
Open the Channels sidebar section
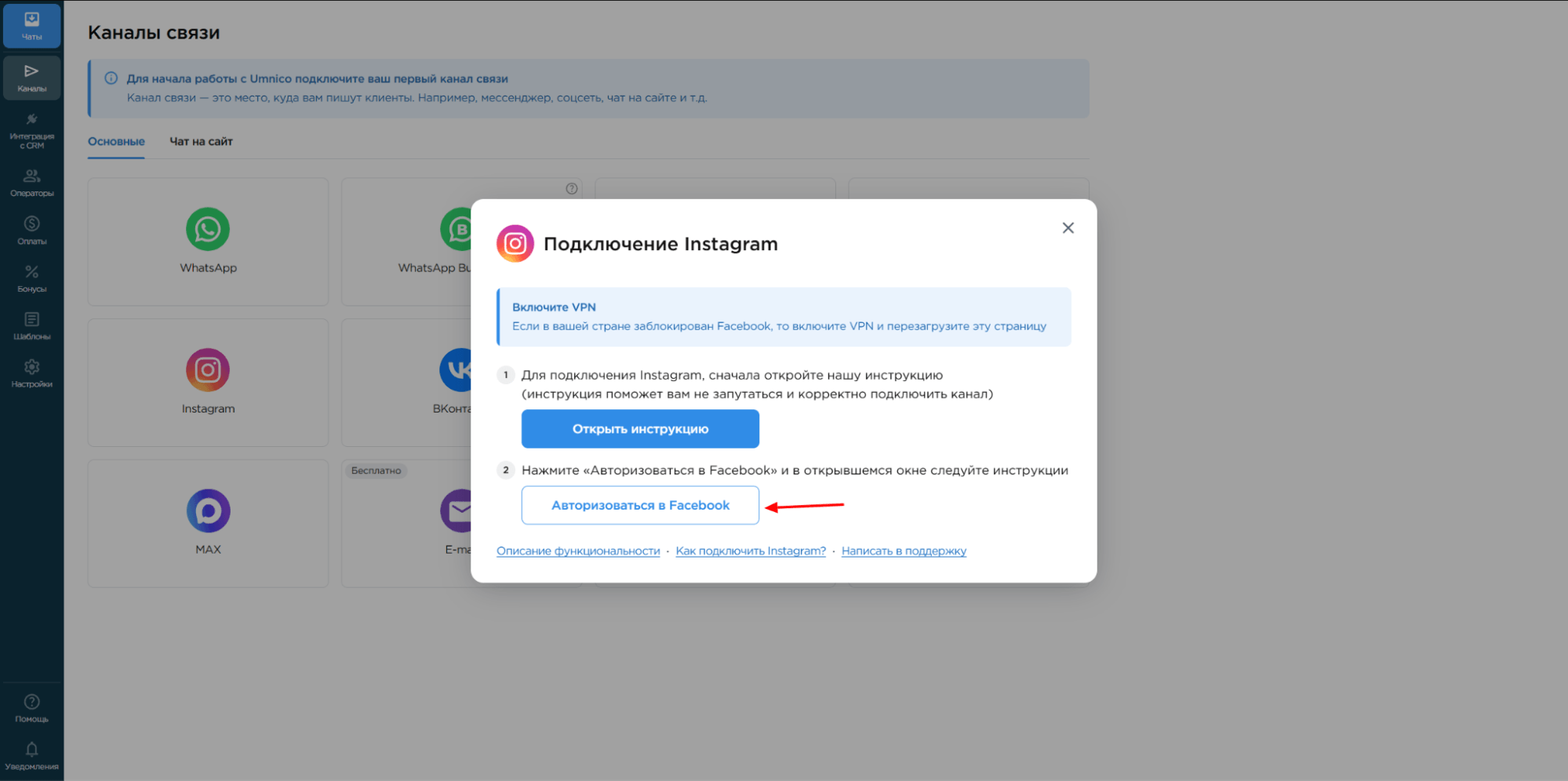pyautogui.click(x=31, y=78)
